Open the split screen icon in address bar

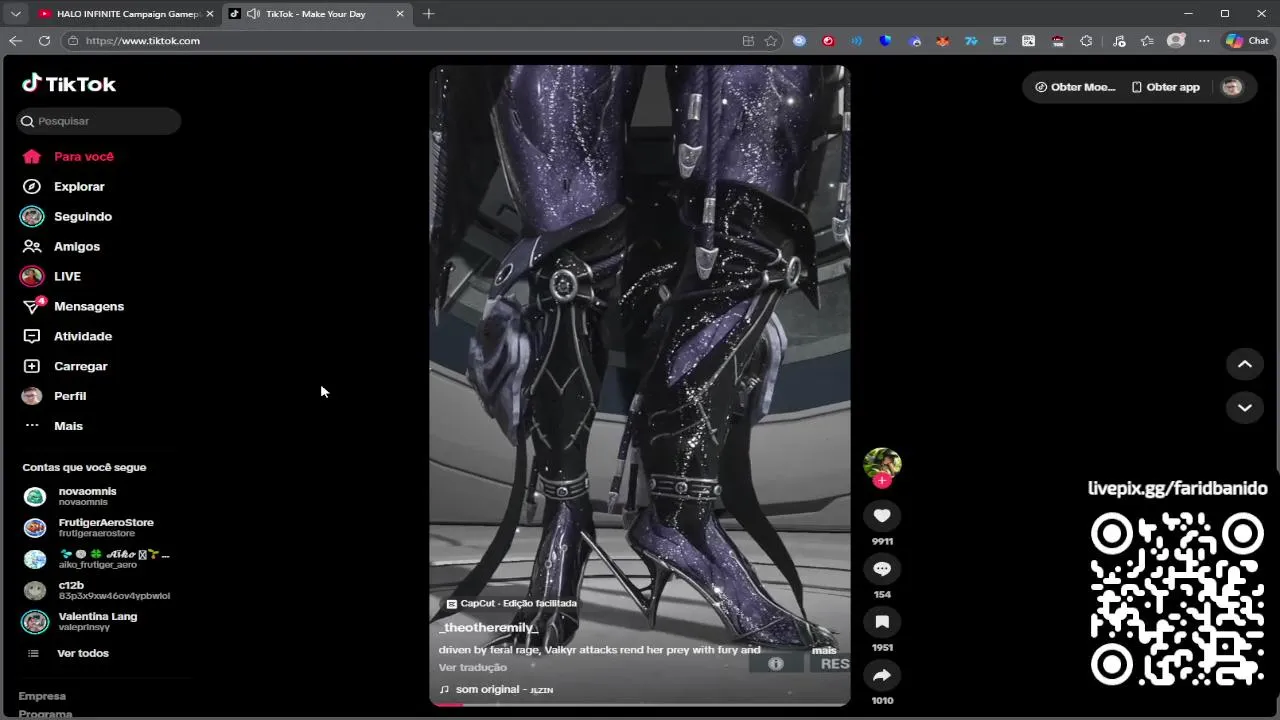click(748, 41)
